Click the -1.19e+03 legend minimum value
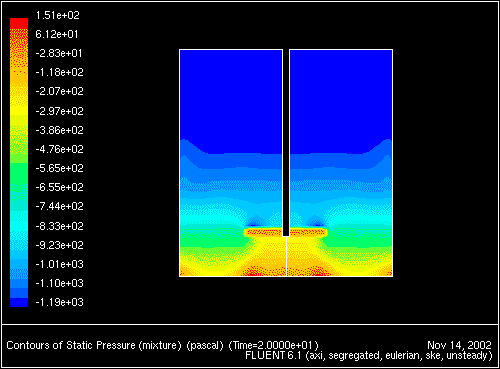Viewport: 500px width, 369px height. click(x=59, y=302)
